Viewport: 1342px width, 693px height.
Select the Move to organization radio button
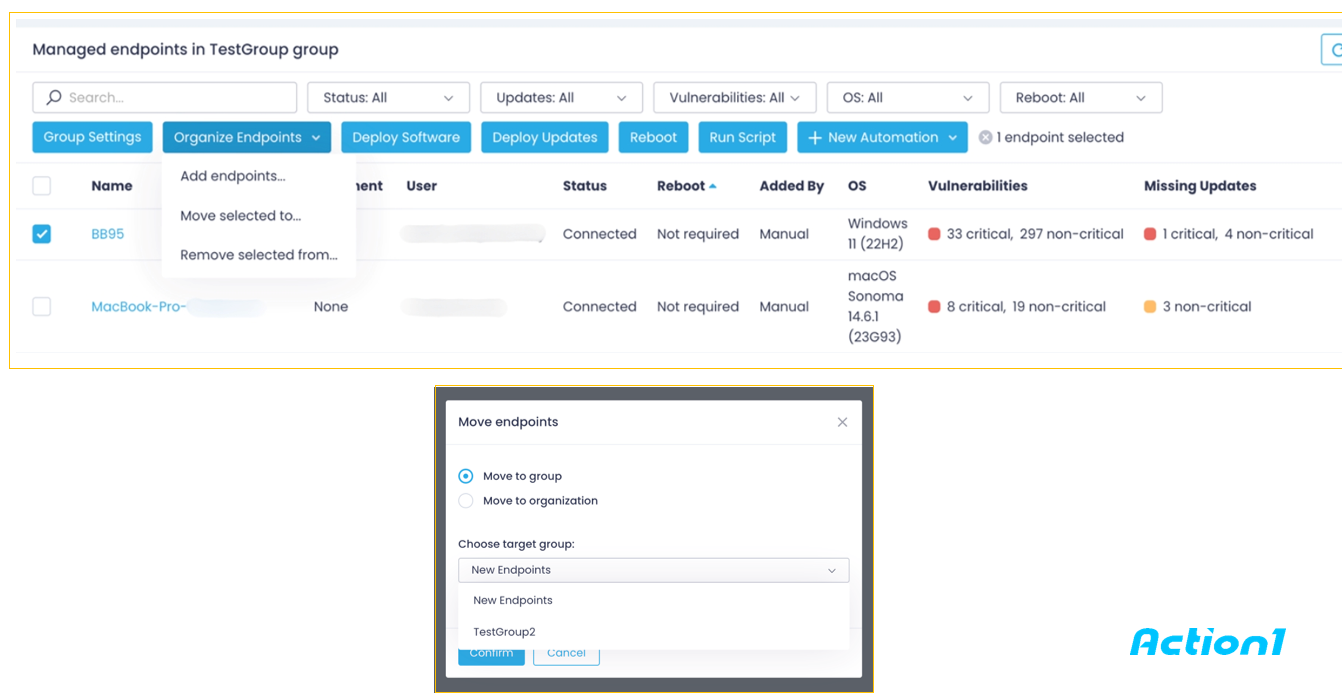pos(466,501)
